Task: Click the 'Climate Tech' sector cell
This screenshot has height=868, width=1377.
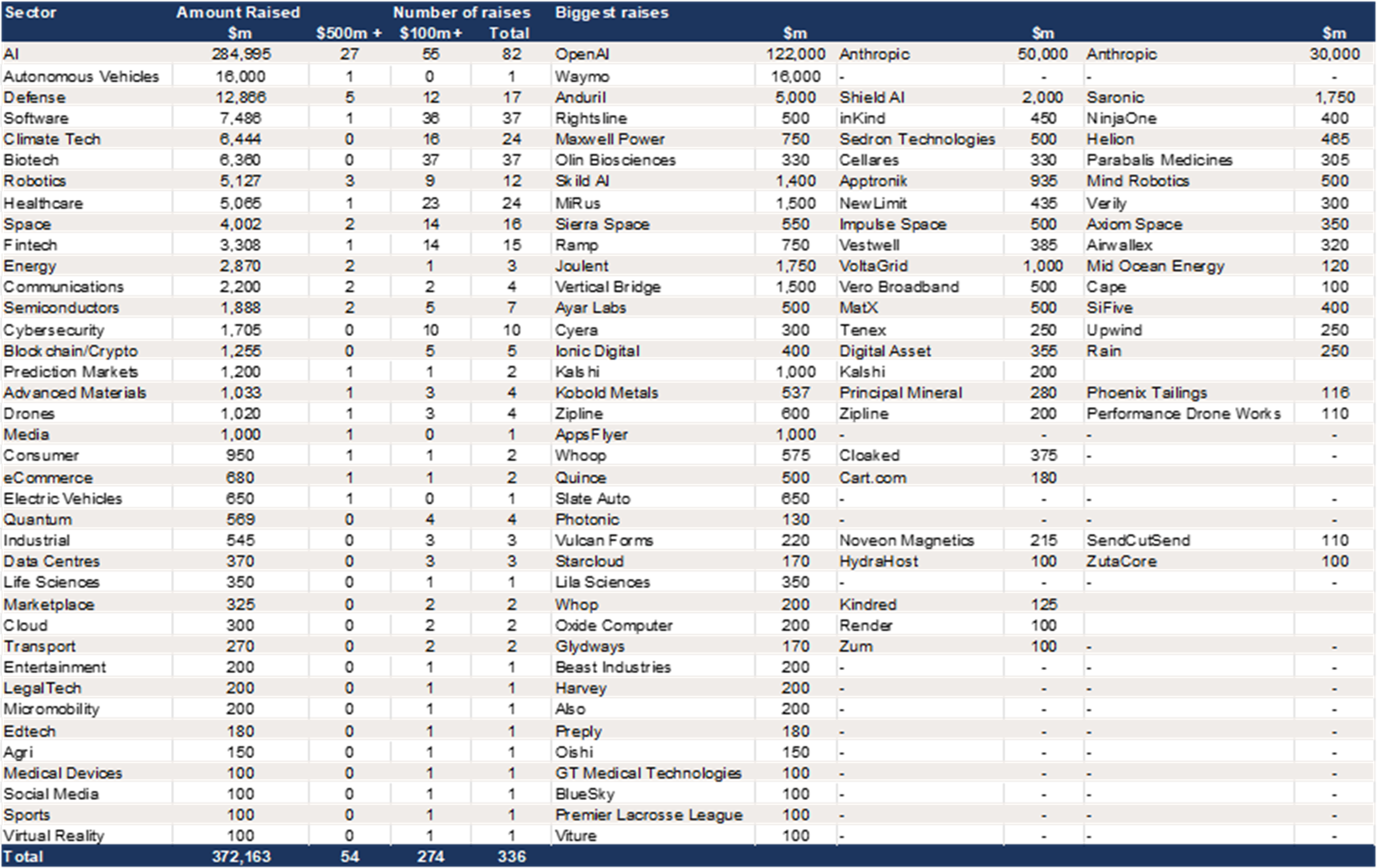Action: click(x=52, y=139)
